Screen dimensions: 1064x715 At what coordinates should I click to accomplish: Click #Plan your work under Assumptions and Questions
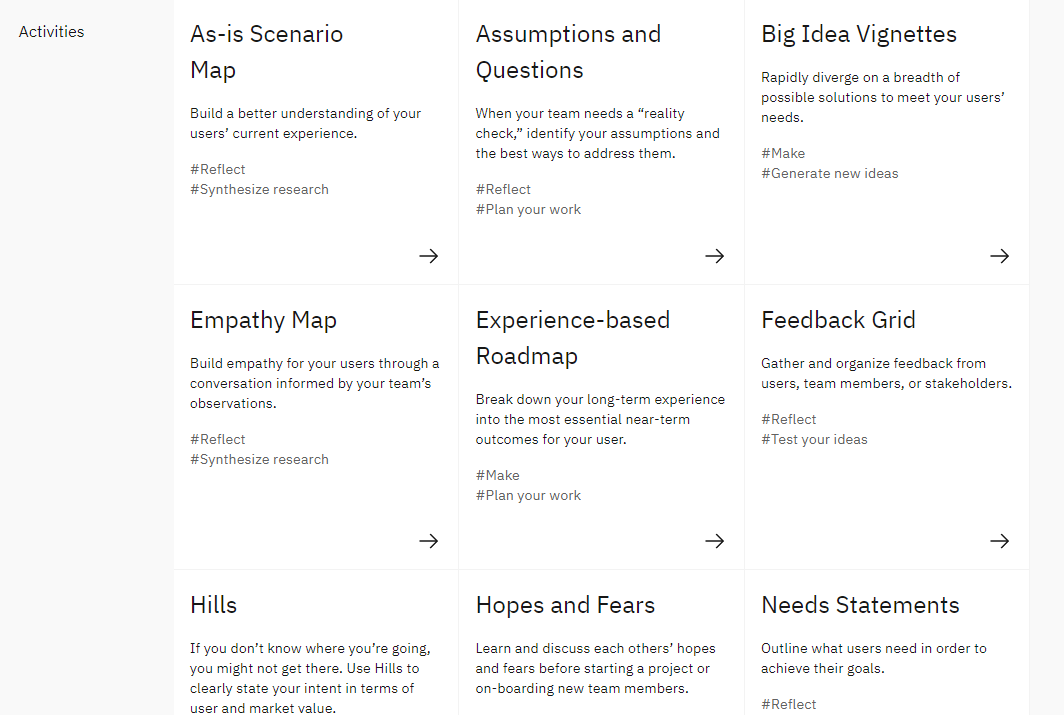528,209
